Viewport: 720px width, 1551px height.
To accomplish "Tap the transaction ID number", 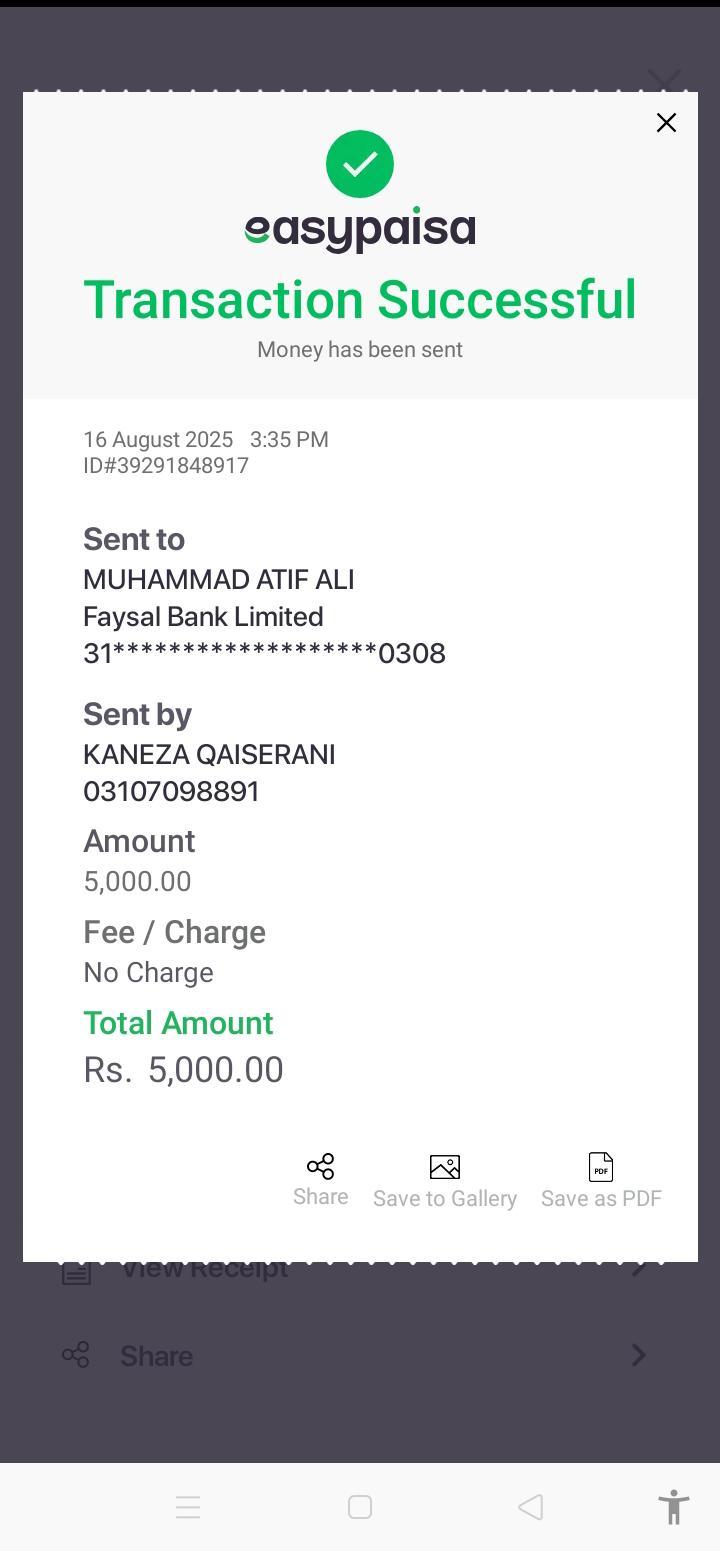I will 166,466.
